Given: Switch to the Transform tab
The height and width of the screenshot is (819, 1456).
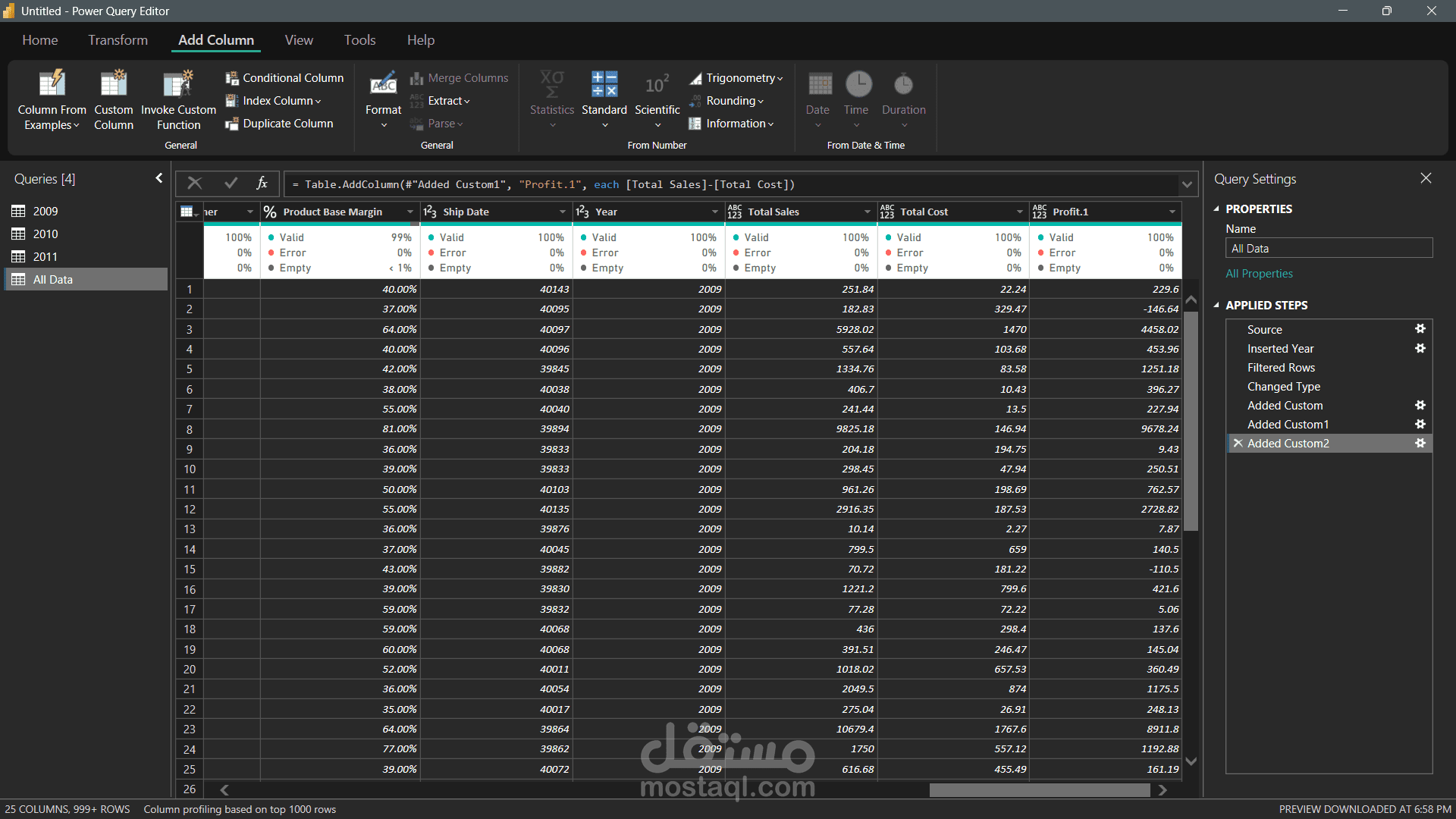Looking at the screenshot, I should 118,40.
